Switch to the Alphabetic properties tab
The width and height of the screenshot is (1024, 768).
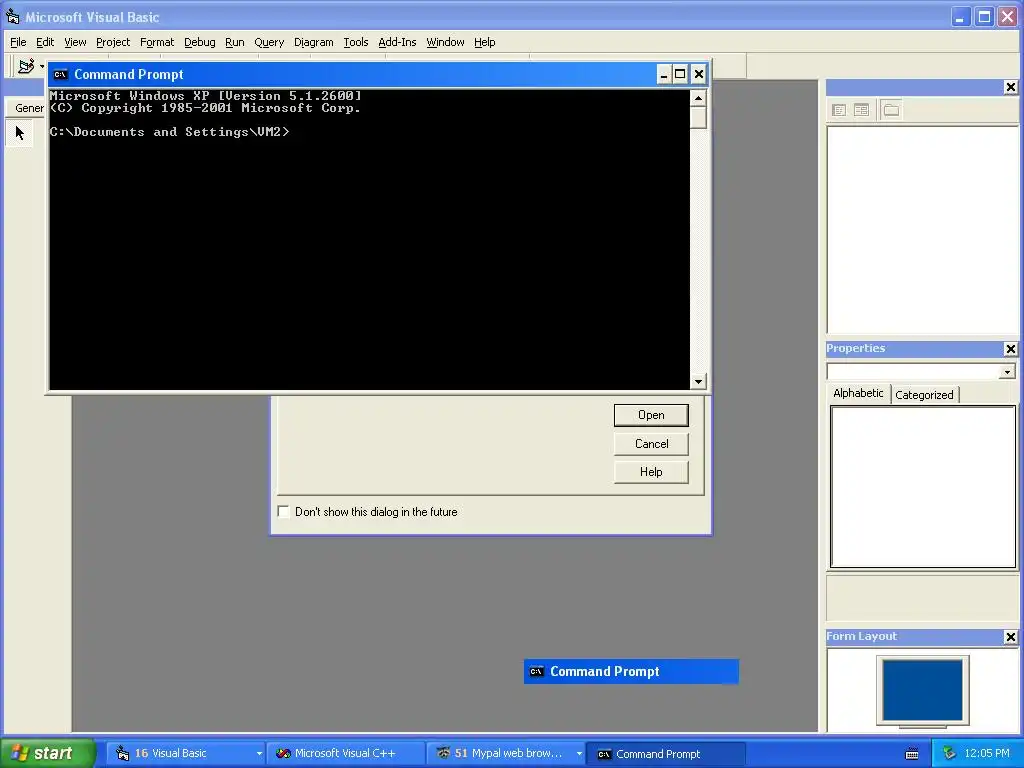click(x=858, y=393)
